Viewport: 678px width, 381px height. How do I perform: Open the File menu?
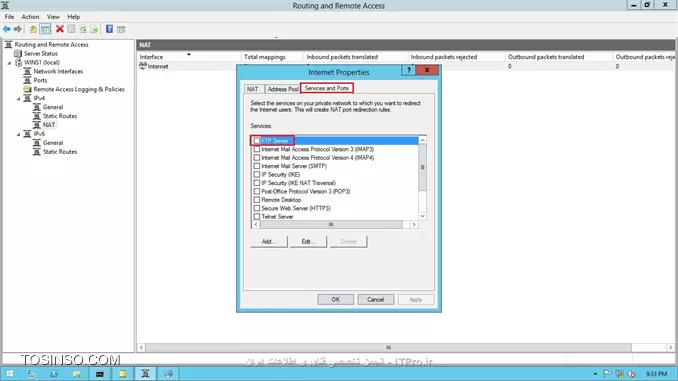tap(10, 16)
